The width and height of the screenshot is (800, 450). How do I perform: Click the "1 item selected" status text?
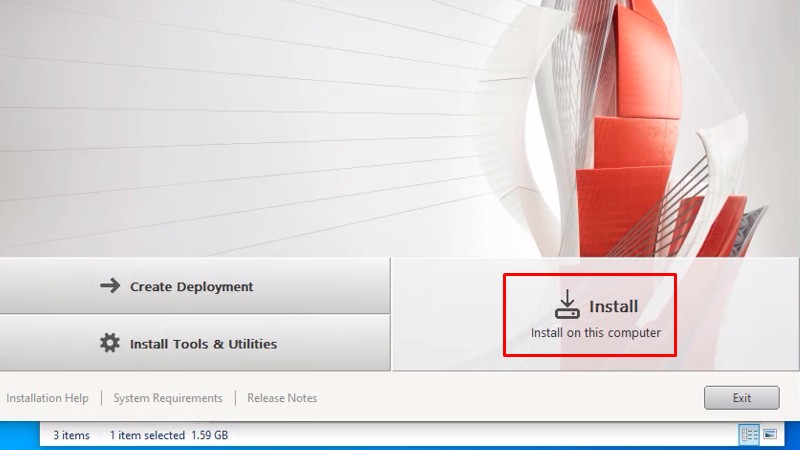click(x=147, y=435)
